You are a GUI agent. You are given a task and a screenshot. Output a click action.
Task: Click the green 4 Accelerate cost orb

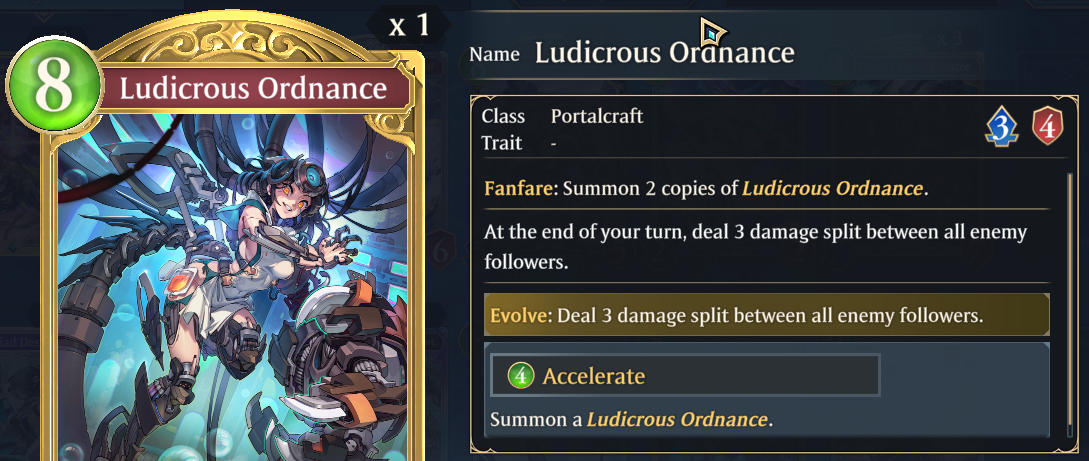coord(521,376)
